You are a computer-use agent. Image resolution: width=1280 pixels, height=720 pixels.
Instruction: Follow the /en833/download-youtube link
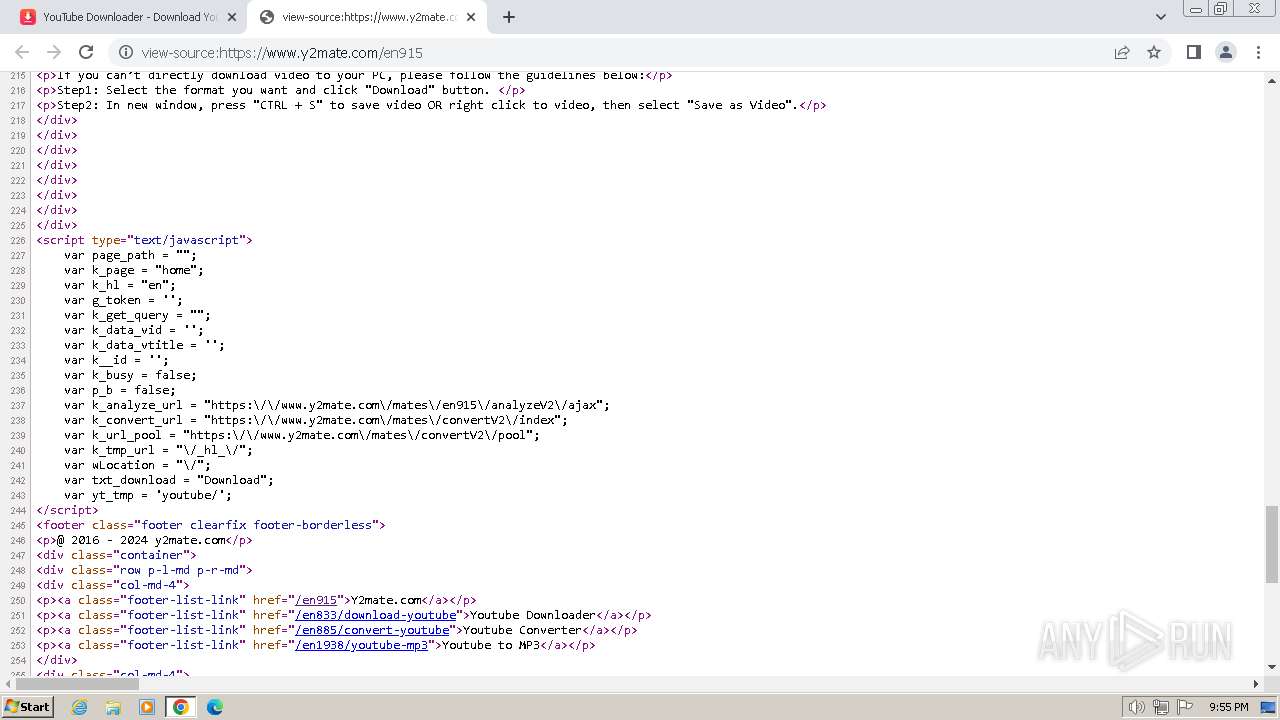point(375,615)
